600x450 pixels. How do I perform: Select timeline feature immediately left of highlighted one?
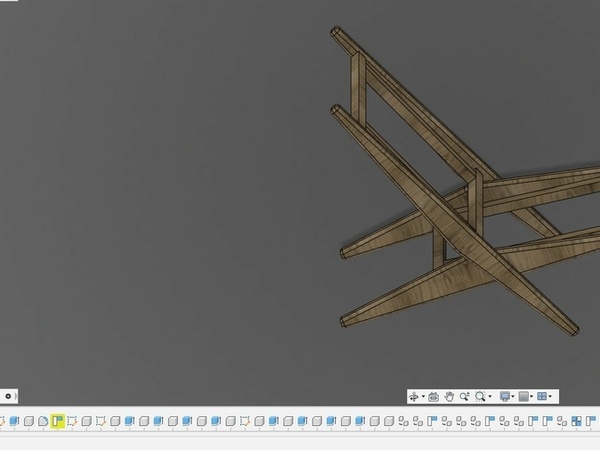pyautogui.click(x=43, y=422)
